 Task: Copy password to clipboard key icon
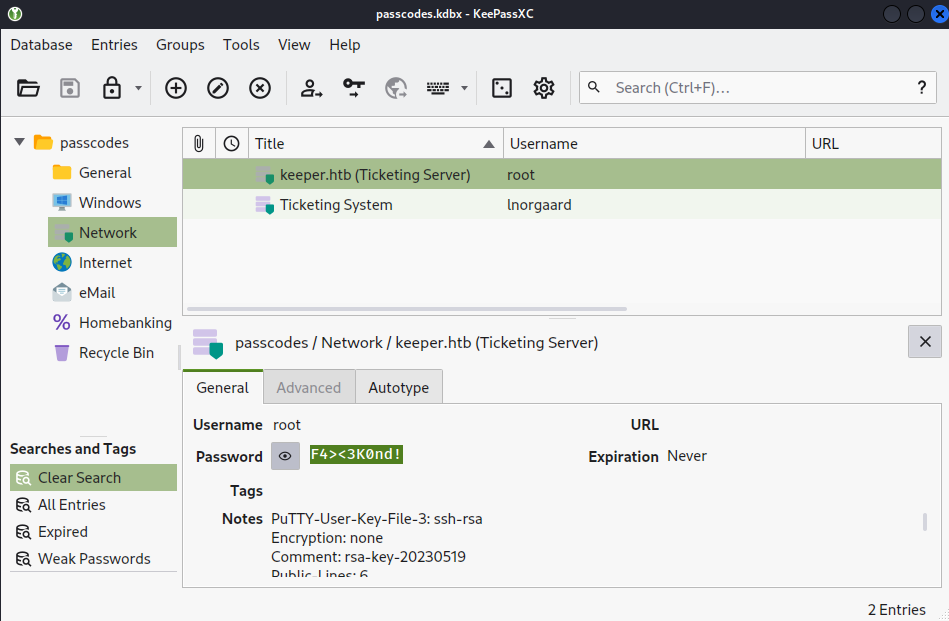tap(353, 88)
